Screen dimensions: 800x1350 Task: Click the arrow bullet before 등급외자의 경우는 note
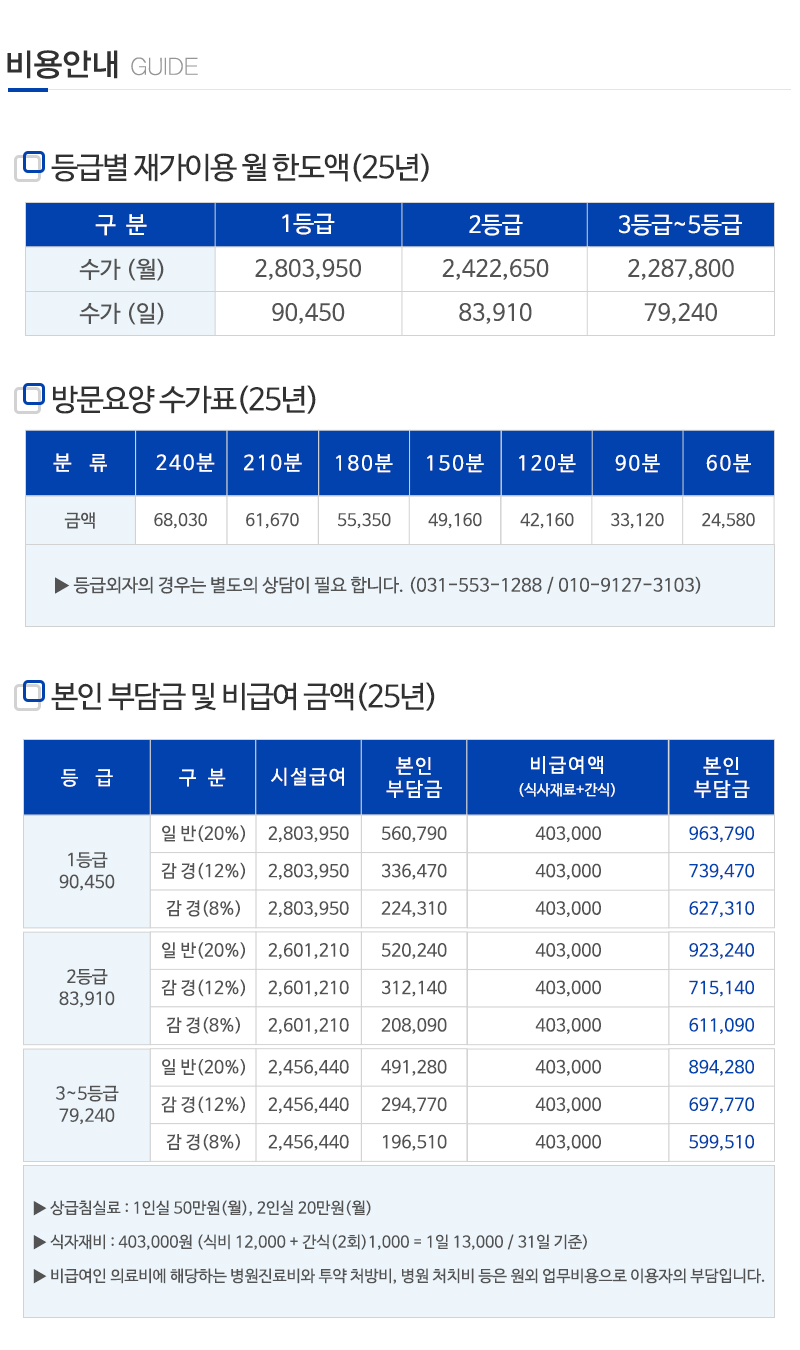point(62,584)
